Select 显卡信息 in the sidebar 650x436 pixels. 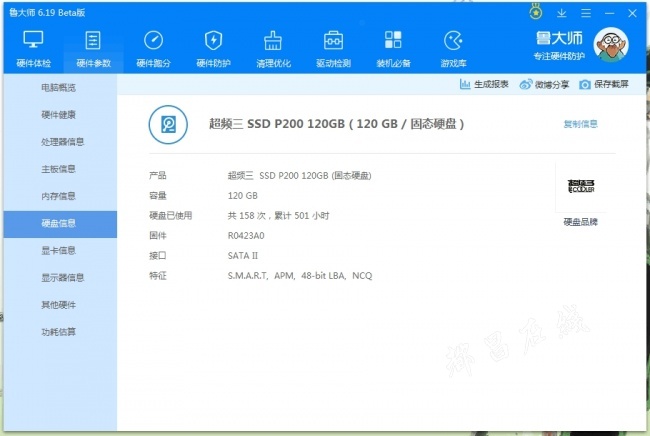58,250
